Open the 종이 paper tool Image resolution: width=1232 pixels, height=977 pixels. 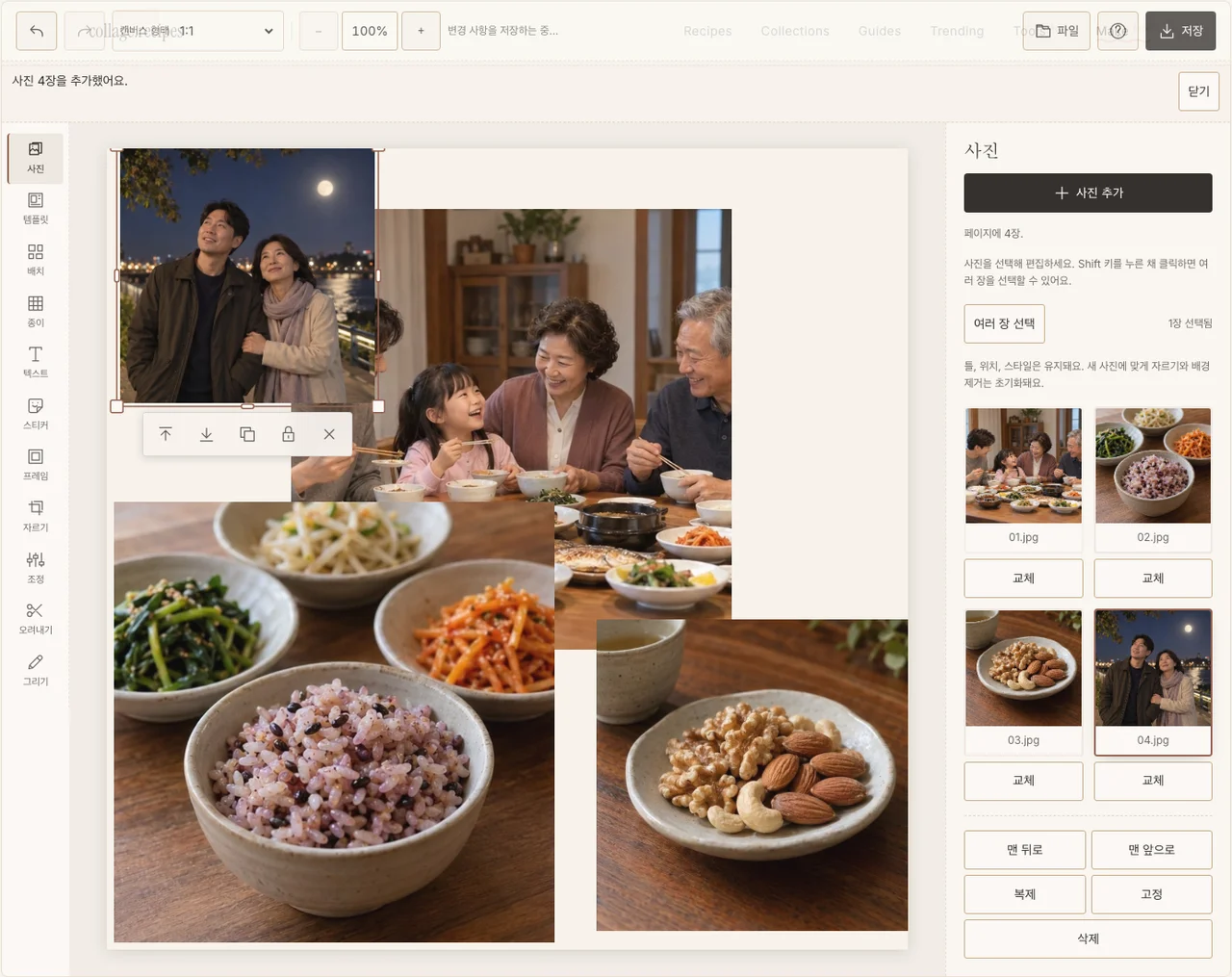point(36,312)
